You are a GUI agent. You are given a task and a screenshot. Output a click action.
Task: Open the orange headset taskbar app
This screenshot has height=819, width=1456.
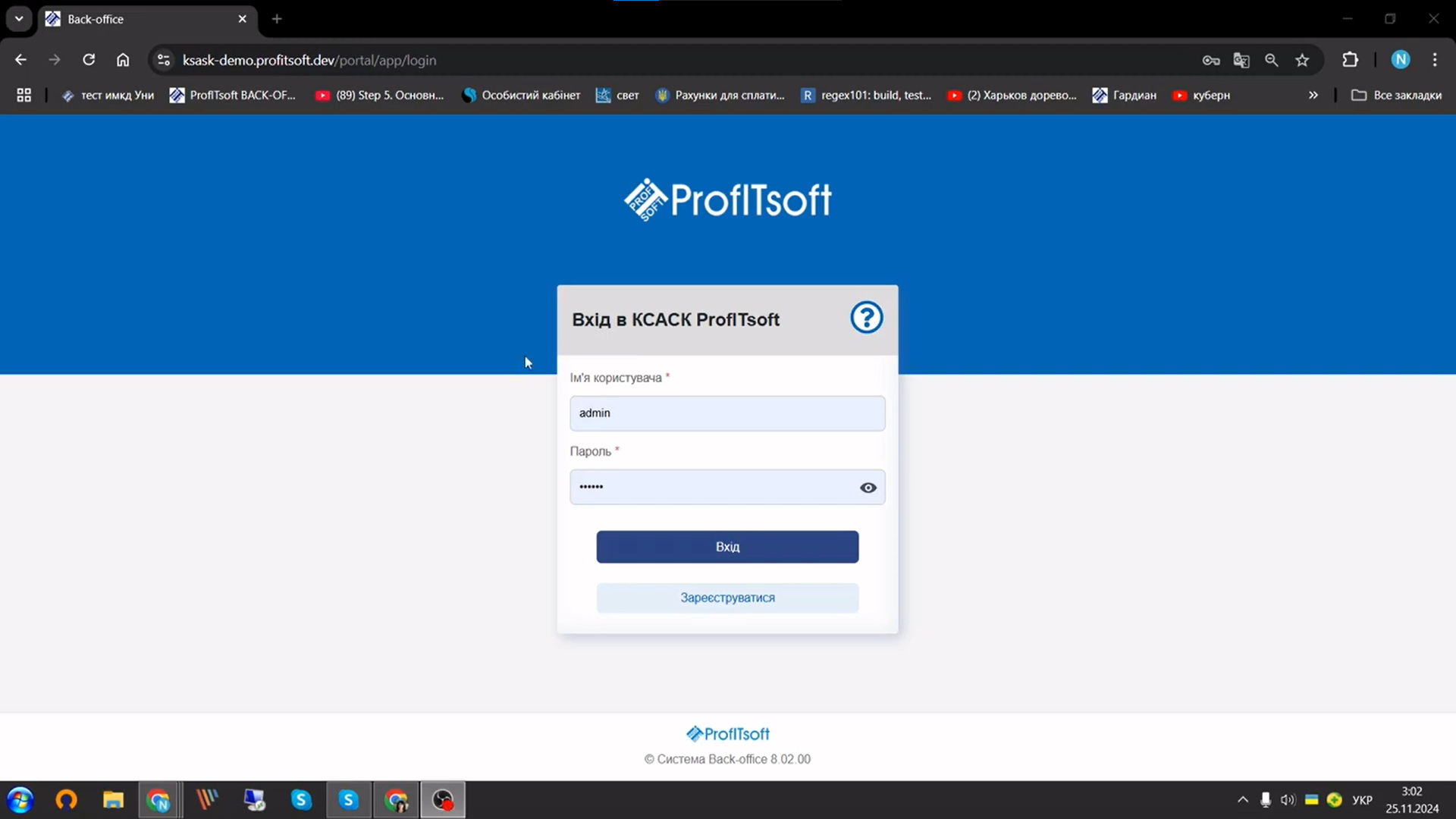point(67,800)
